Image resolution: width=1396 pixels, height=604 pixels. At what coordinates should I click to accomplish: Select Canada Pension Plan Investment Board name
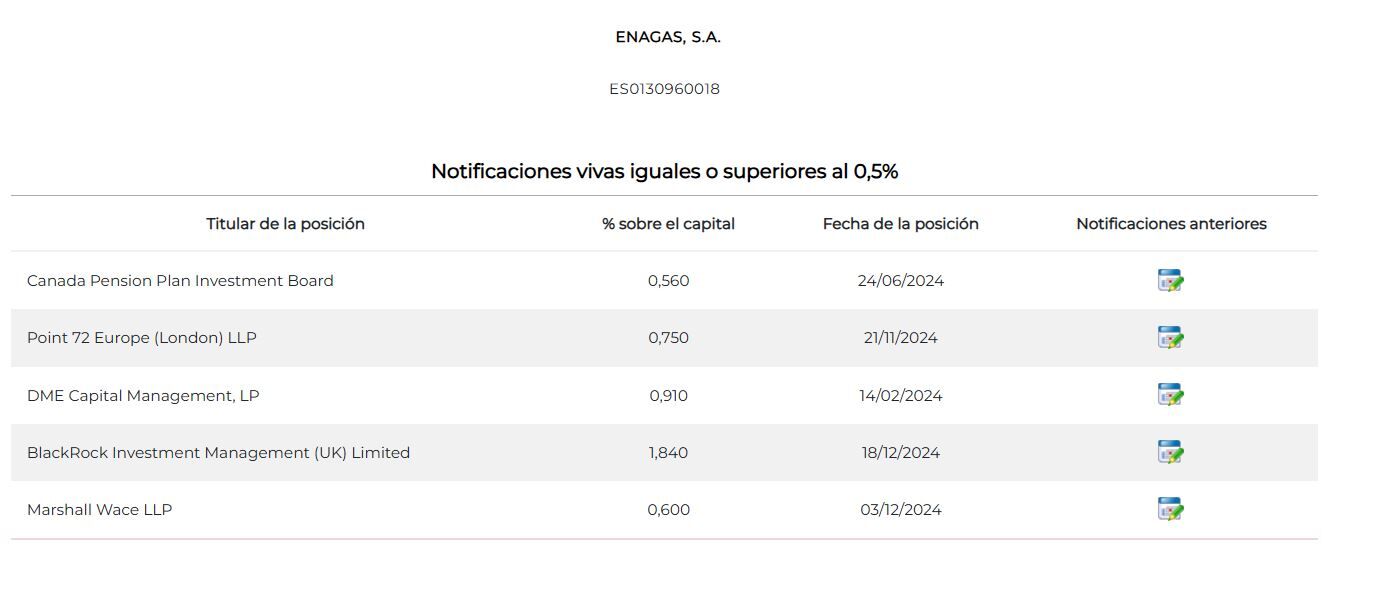coord(180,281)
